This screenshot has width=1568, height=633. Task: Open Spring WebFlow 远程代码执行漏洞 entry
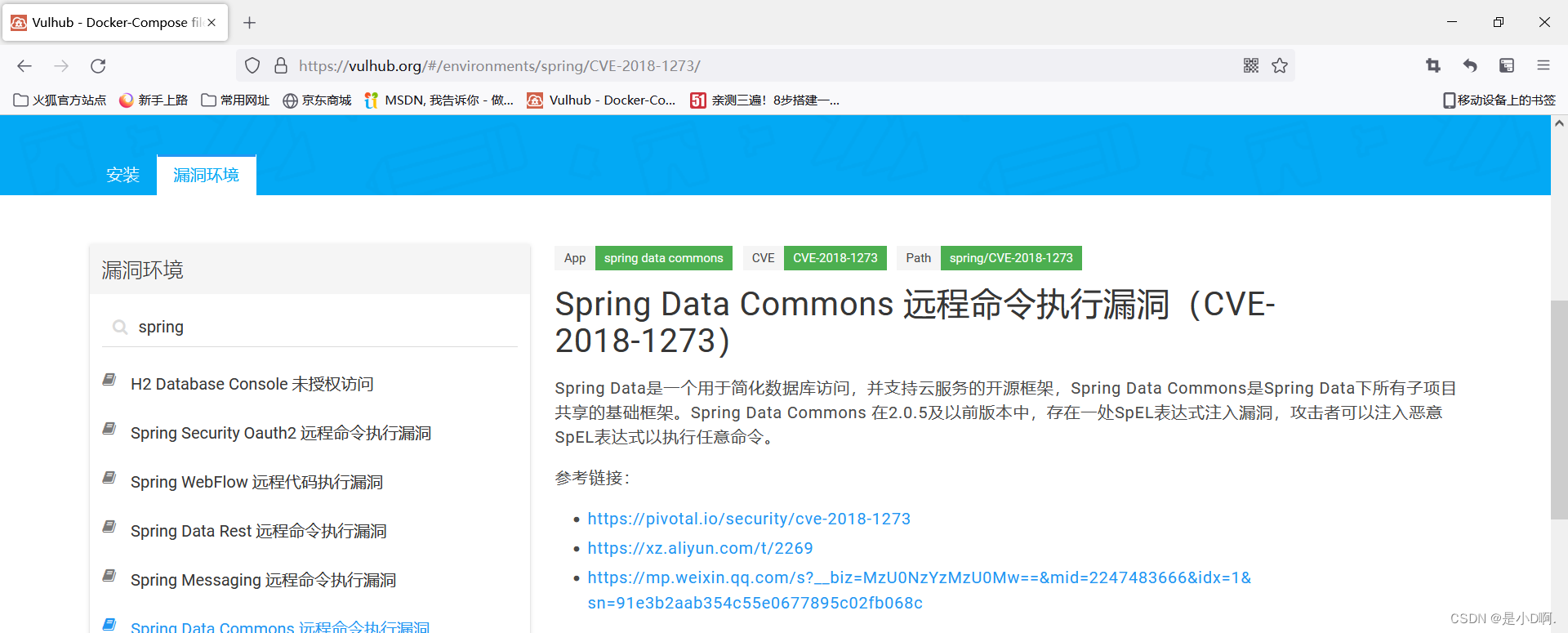[256, 482]
